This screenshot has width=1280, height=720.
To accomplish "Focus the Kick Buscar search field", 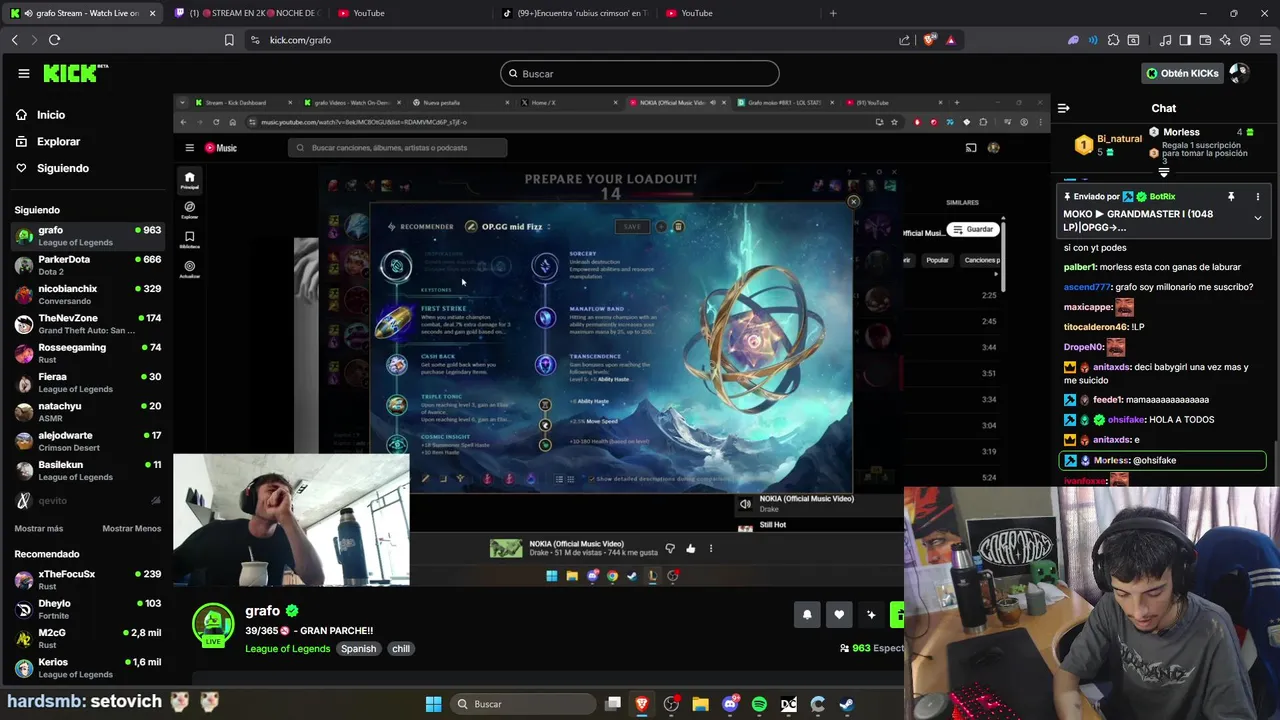I will coord(640,73).
